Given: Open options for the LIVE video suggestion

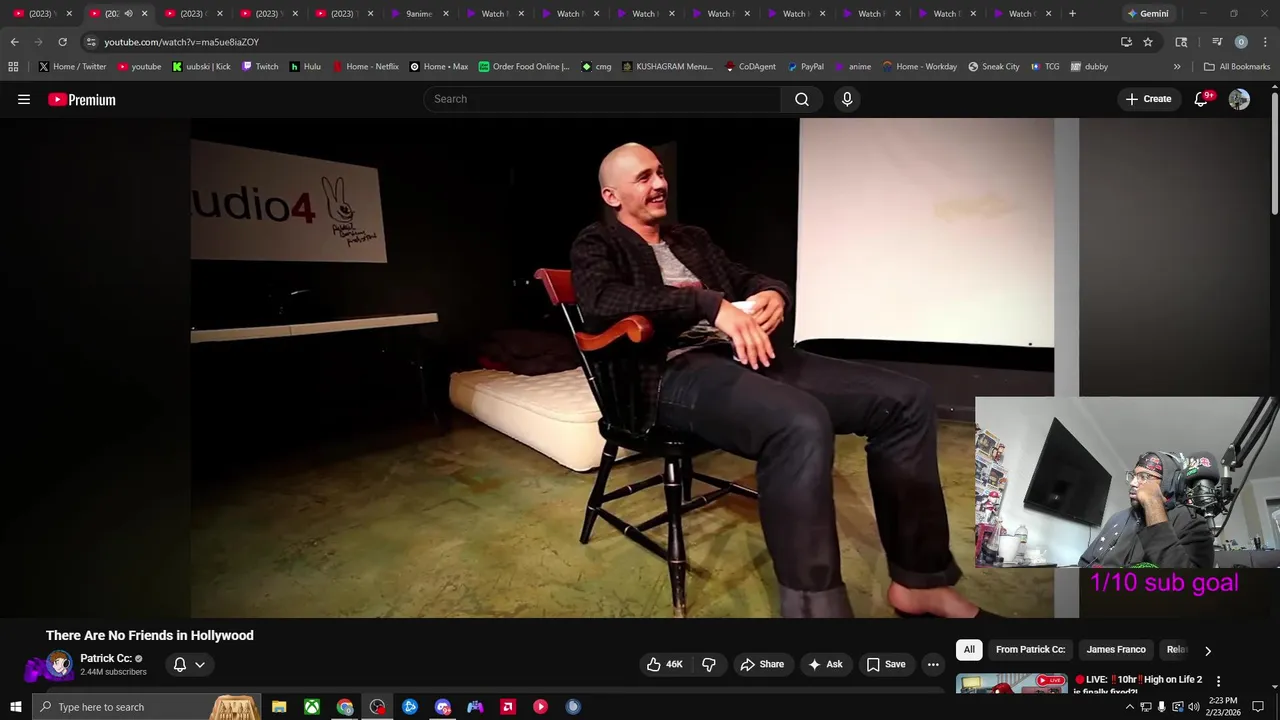Looking at the screenshot, I should click(1218, 680).
